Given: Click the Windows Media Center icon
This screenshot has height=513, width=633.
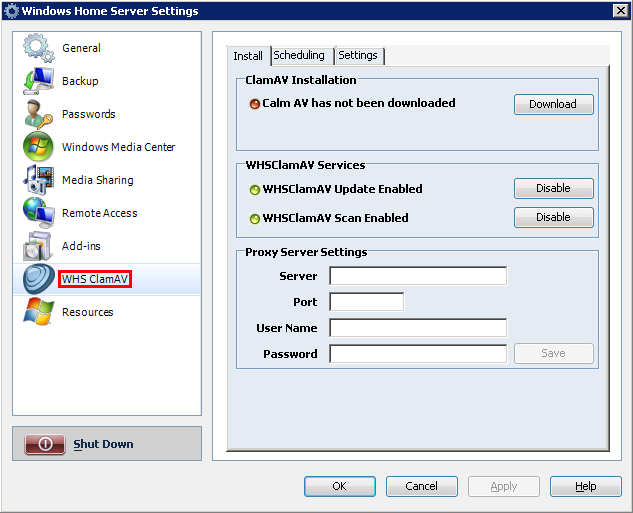Looking at the screenshot, I should [38, 147].
